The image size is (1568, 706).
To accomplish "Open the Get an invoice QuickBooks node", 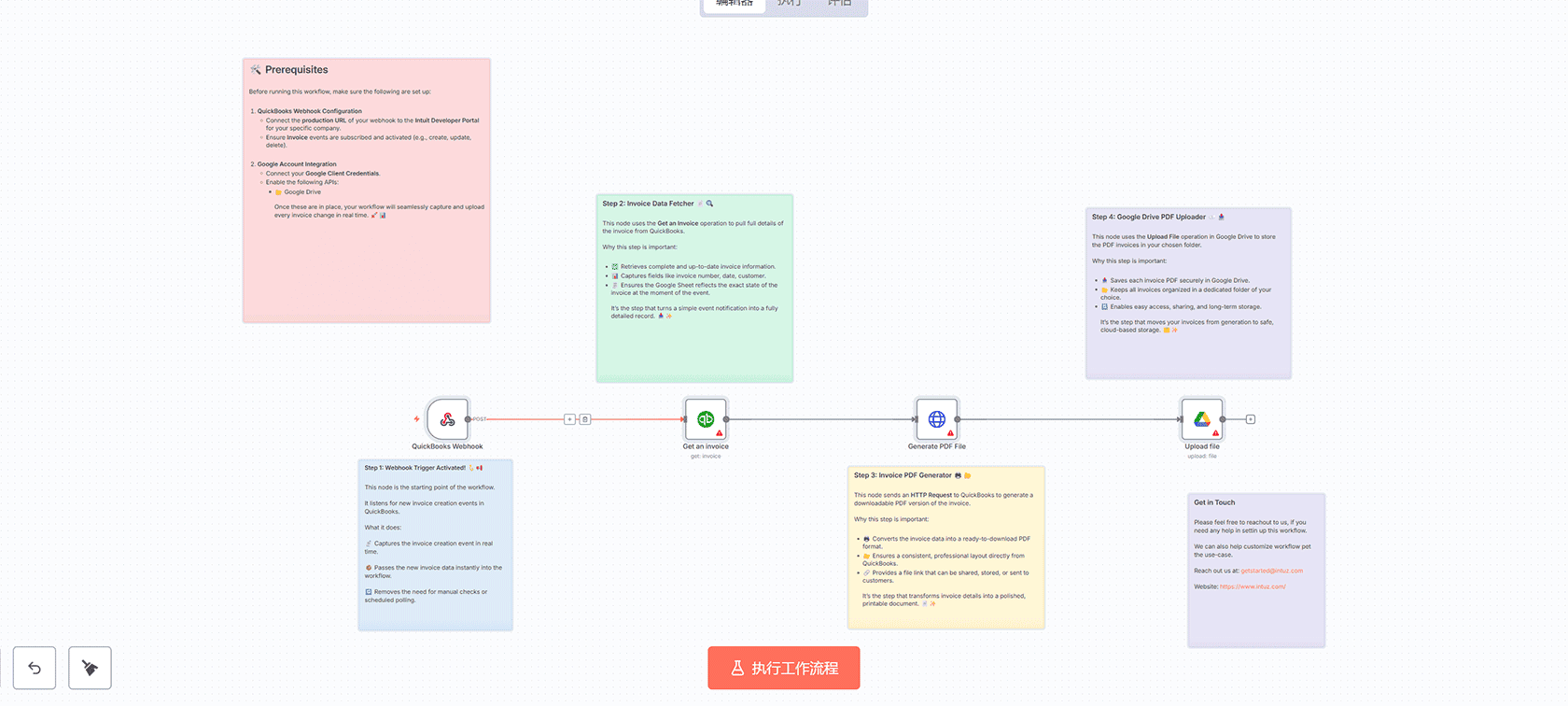I will (706, 419).
